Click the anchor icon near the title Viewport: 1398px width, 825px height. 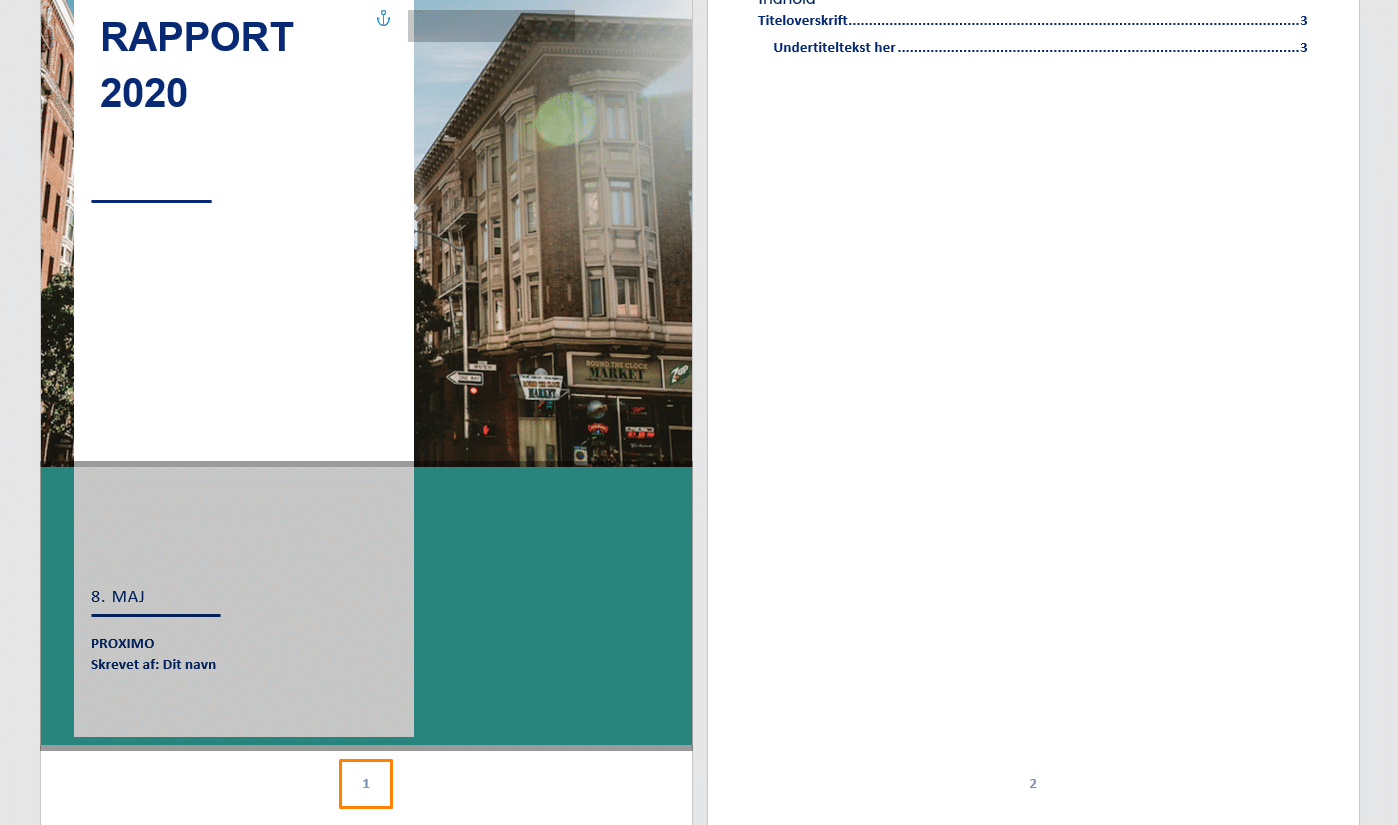(x=383, y=18)
